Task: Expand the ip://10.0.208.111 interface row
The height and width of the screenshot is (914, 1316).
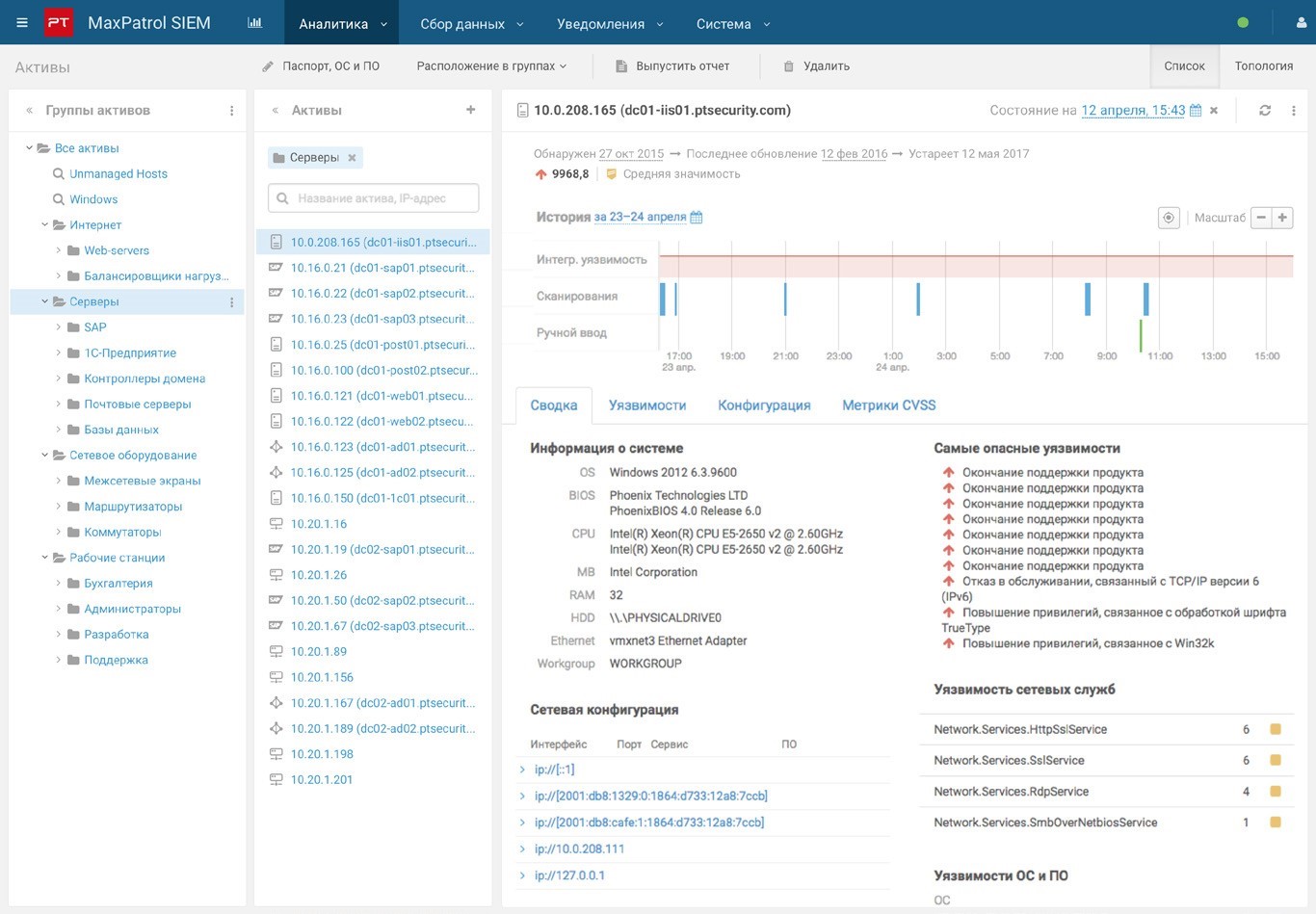Action: coord(522,849)
